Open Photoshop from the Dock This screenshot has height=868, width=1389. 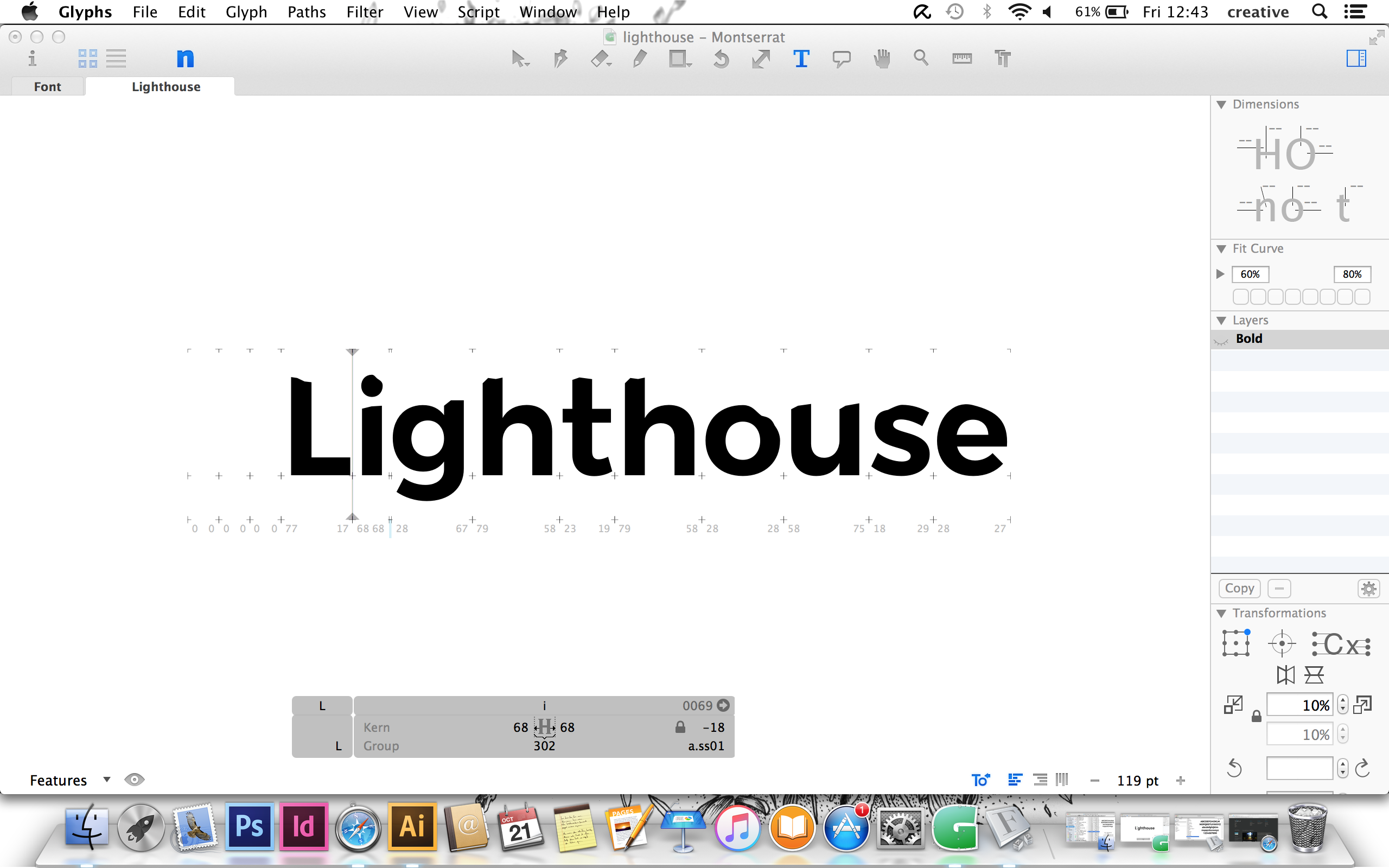249,827
